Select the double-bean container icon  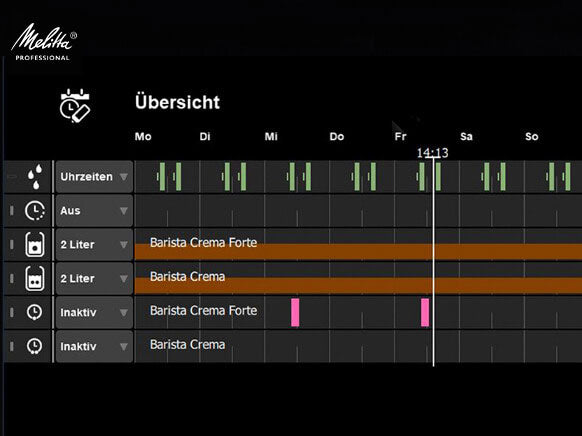35,279
